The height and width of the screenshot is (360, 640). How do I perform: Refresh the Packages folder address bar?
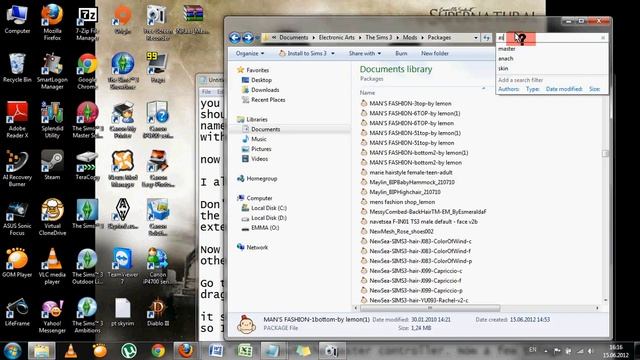coord(487,38)
